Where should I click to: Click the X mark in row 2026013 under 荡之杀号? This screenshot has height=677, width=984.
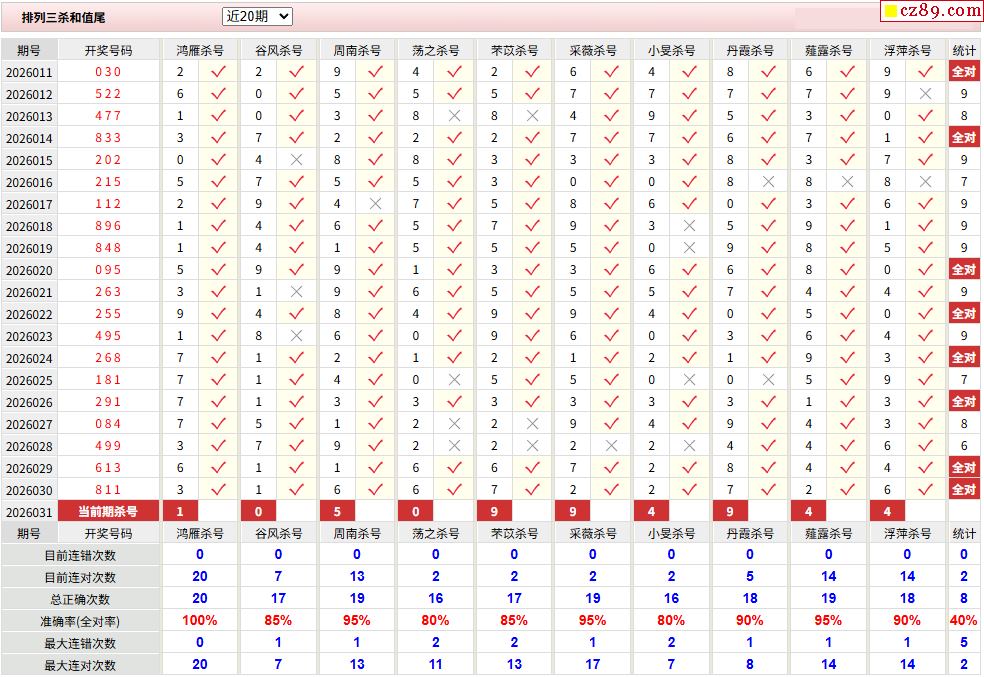[x=454, y=116]
